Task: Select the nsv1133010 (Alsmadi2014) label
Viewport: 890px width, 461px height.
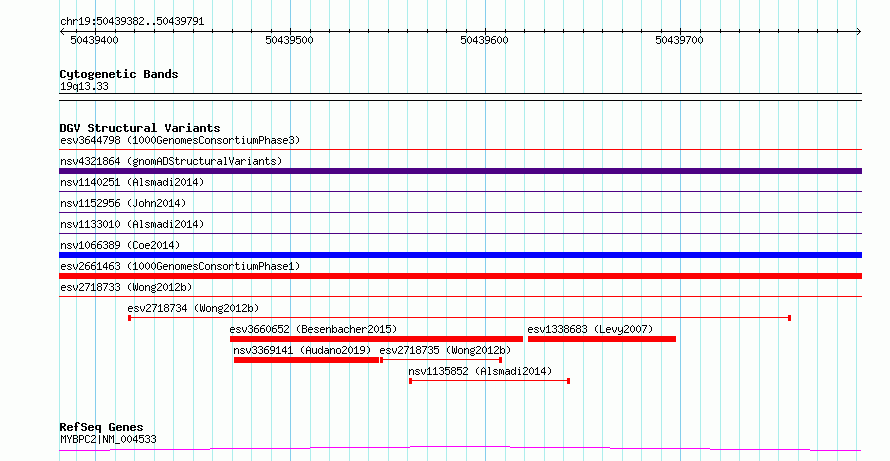Action: [x=132, y=224]
